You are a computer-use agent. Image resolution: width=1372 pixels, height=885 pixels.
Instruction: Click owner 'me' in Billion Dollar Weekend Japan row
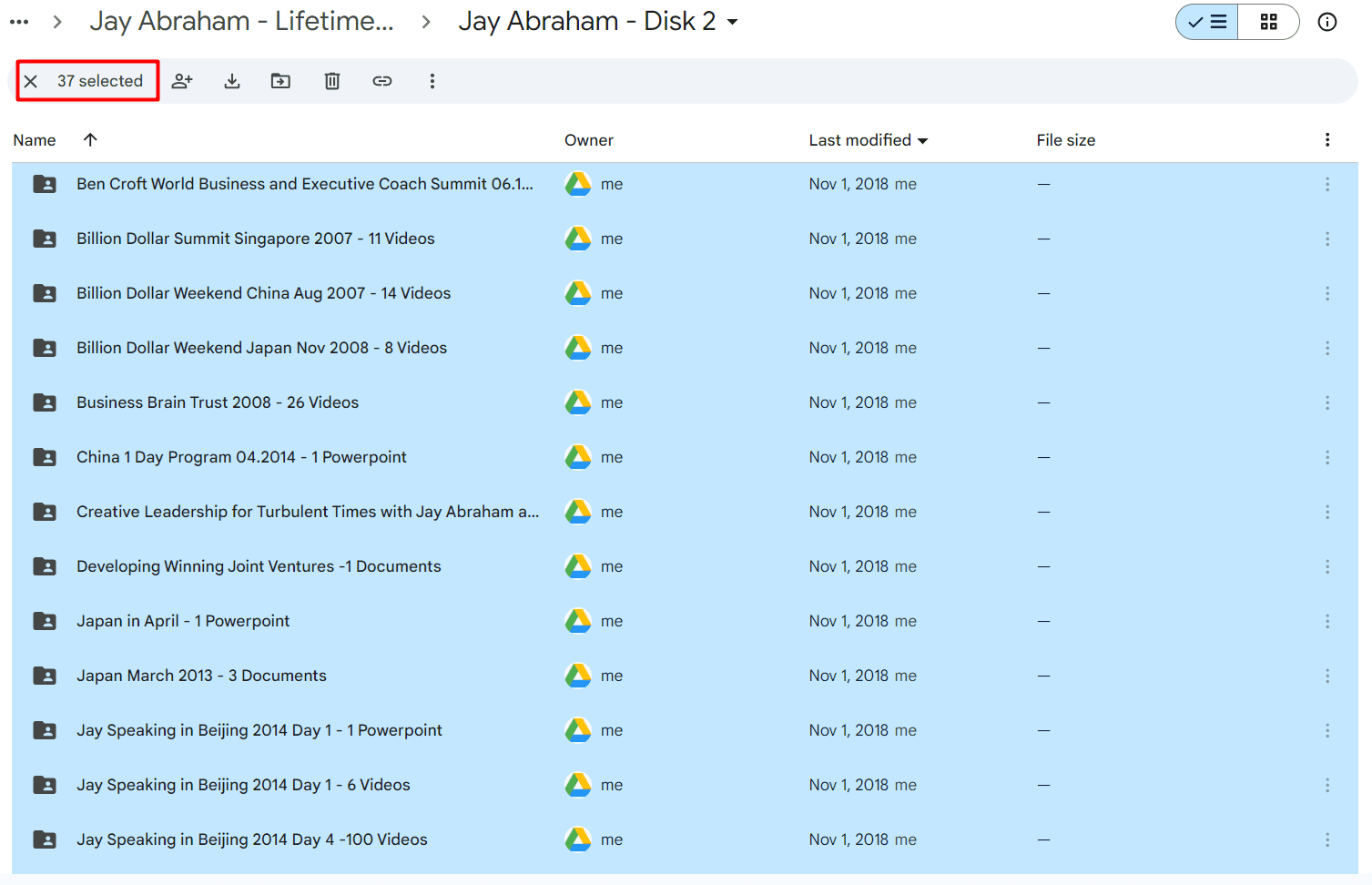[612, 348]
